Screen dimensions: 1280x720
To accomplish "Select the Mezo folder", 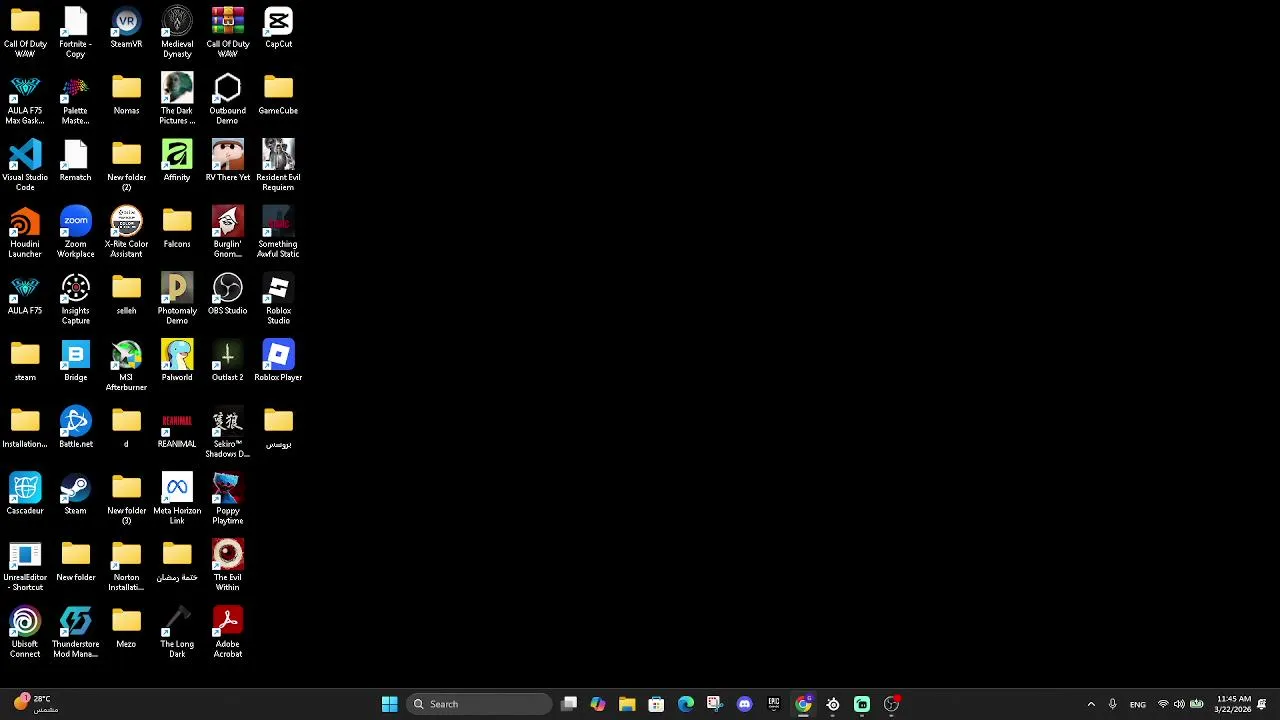I will click(126, 630).
